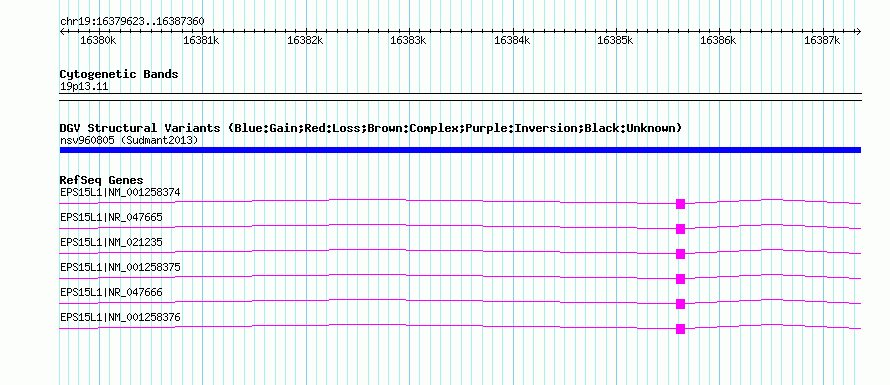The height and width of the screenshot is (385, 890).
Task: Click the 16381k ruler label
Action: click(x=201, y=40)
